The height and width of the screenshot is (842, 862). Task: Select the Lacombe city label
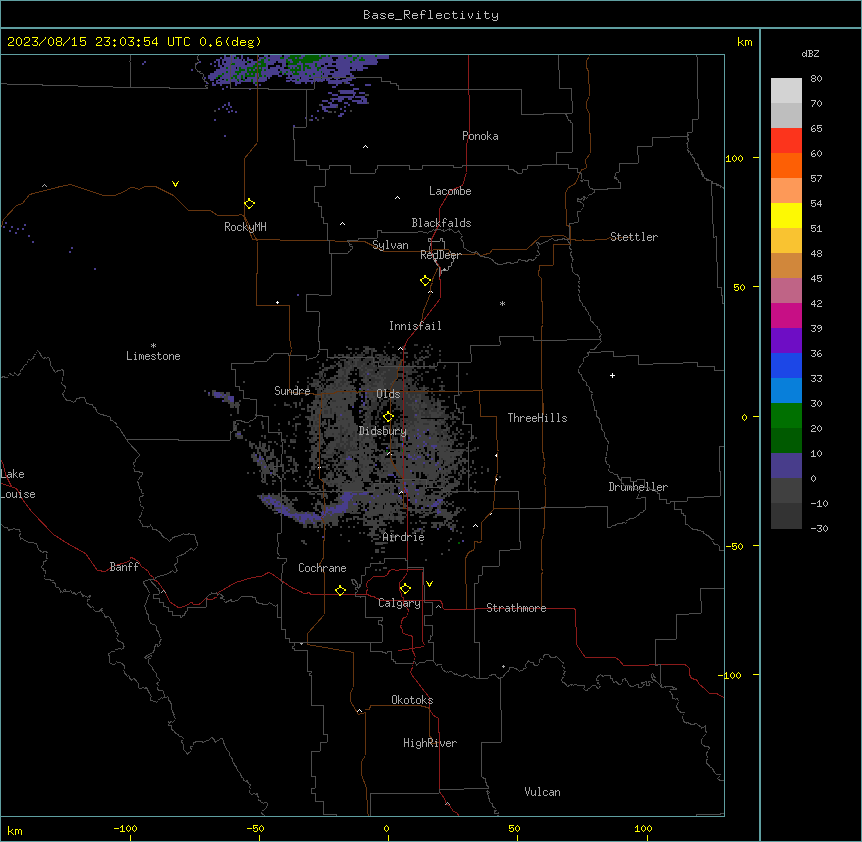(x=450, y=191)
